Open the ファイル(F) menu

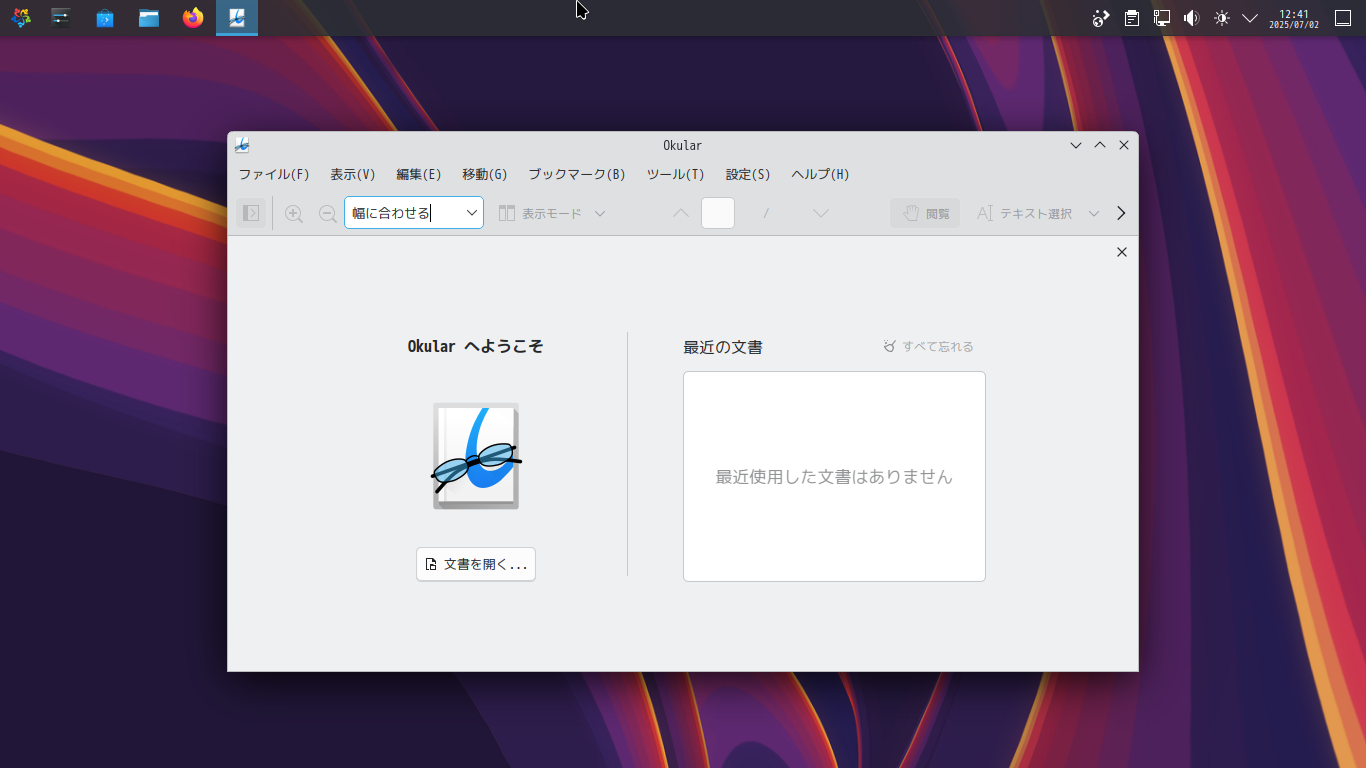pos(274,174)
